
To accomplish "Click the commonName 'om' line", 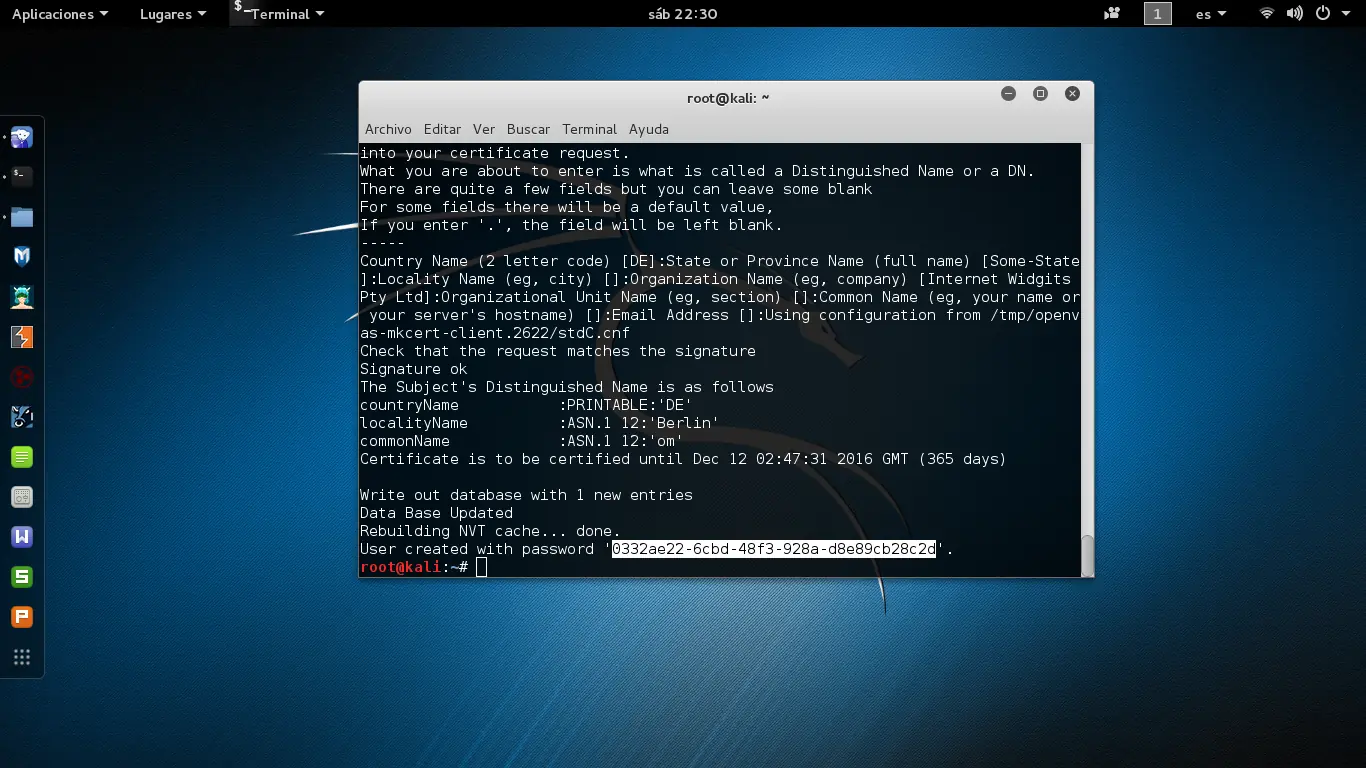I will click(522, 441).
